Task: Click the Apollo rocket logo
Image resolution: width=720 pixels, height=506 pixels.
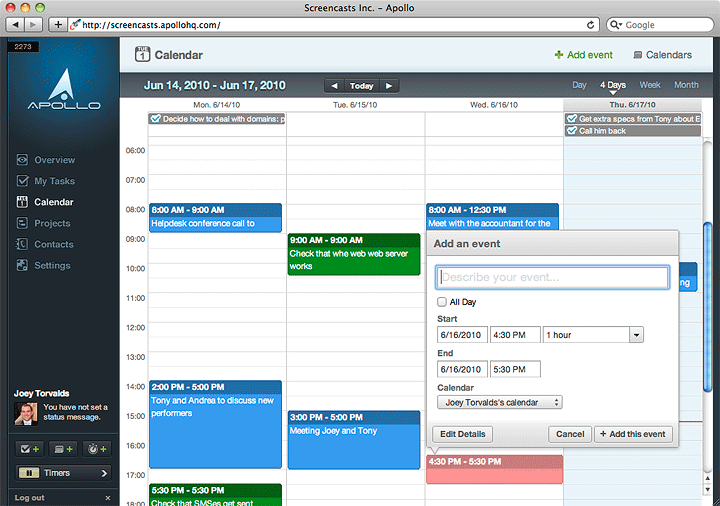Action: pyautogui.click(x=64, y=90)
